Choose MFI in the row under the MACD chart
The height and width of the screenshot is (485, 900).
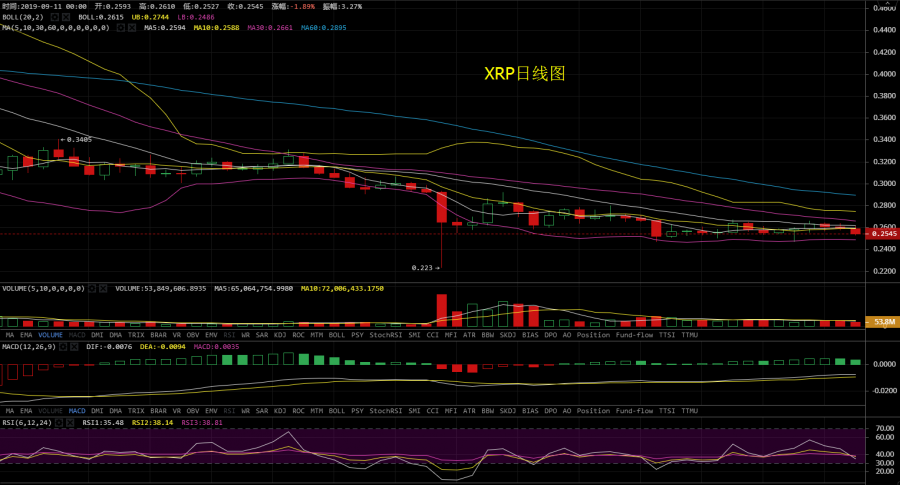451,411
